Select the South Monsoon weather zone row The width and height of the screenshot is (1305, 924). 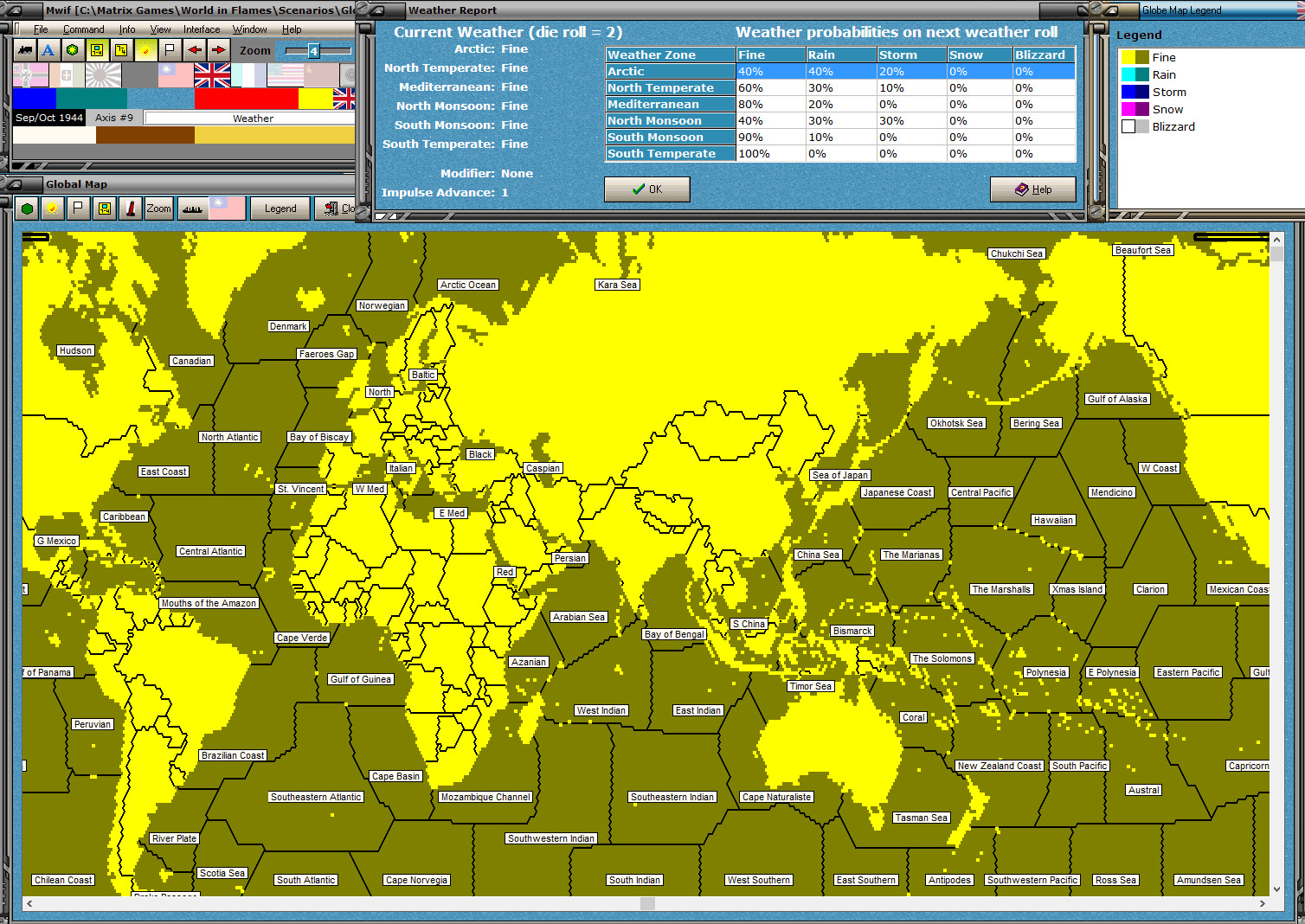point(840,138)
